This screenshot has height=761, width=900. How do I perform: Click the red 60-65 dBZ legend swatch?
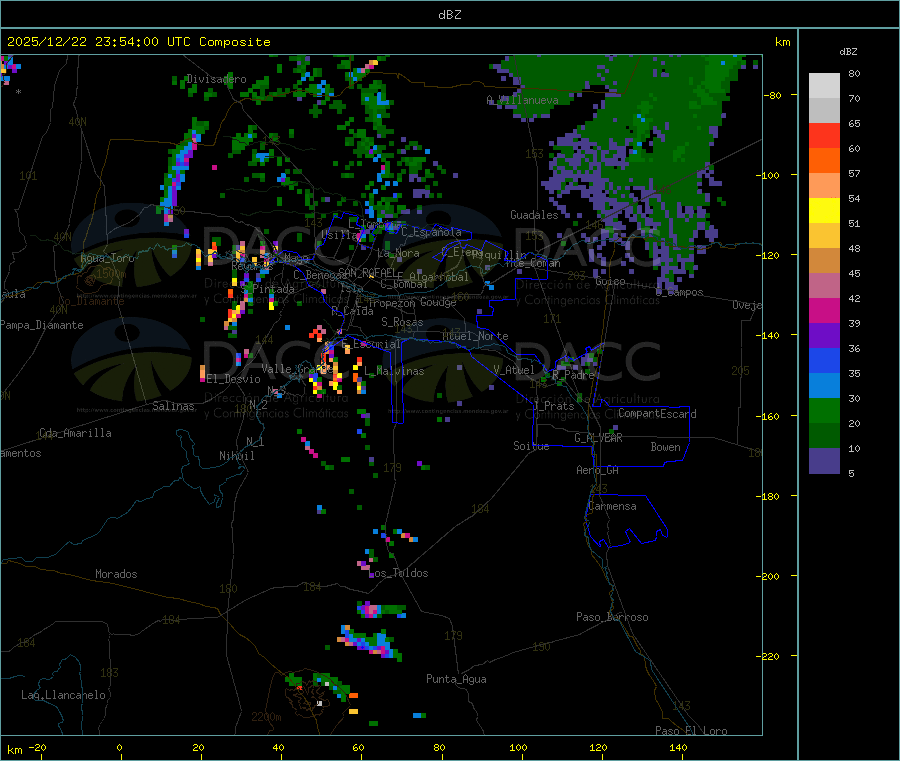pos(824,136)
